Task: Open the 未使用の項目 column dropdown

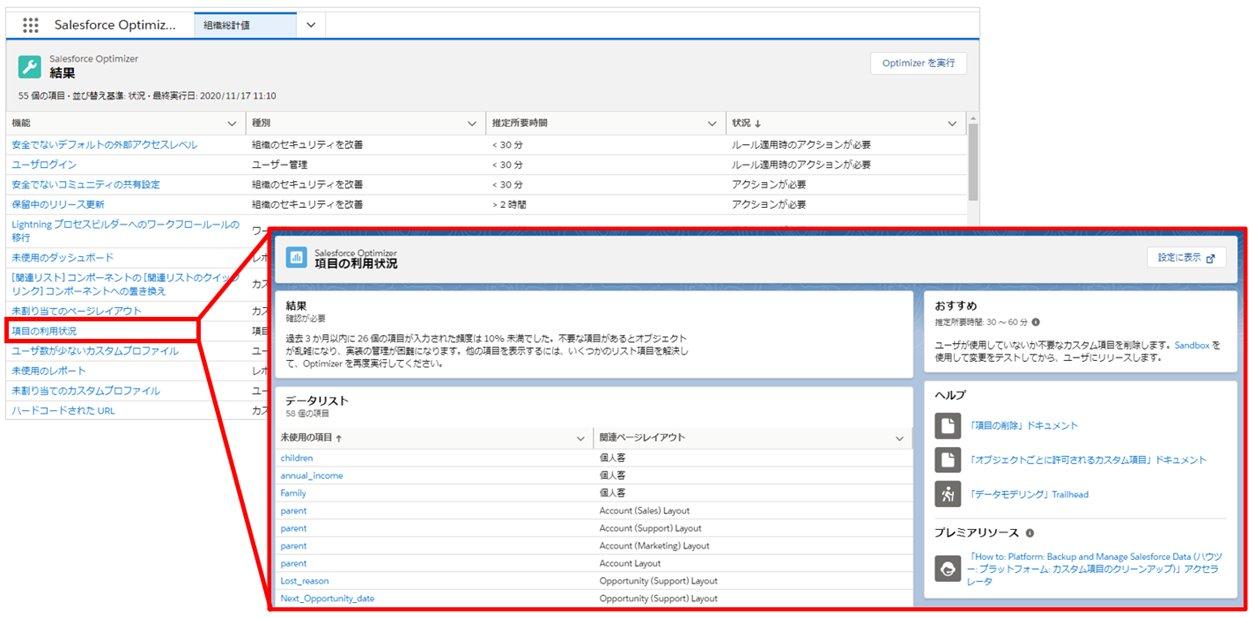Action: click(x=581, y=438)
